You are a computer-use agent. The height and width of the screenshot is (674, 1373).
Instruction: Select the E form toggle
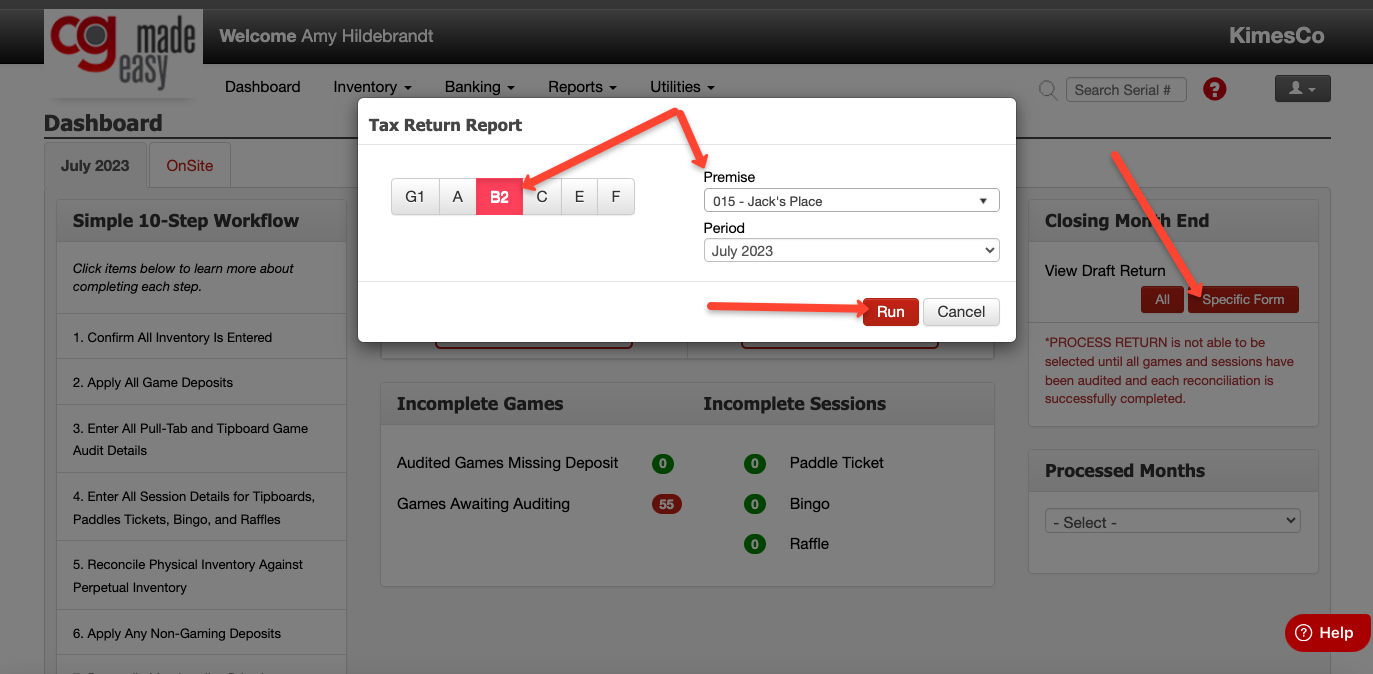pyautogui.click(x=579, y=197)
